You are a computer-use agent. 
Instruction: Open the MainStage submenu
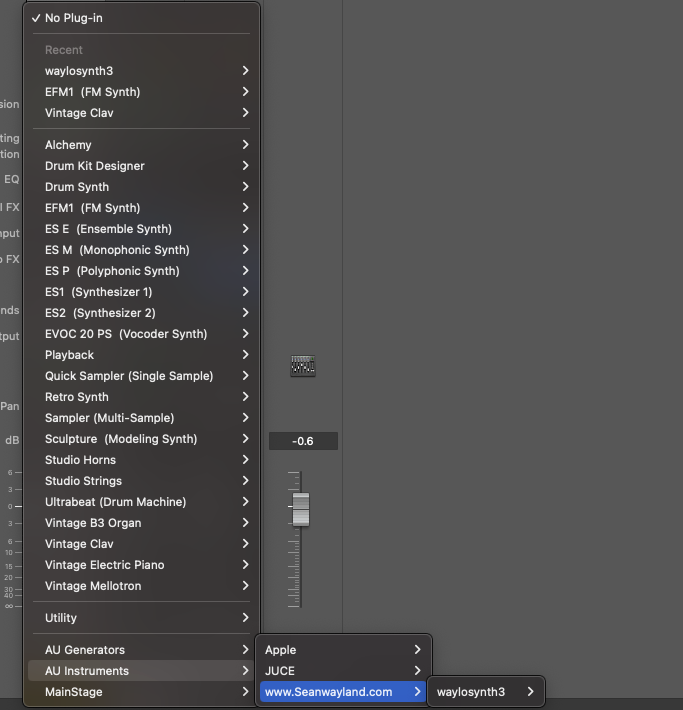point(141,692)
